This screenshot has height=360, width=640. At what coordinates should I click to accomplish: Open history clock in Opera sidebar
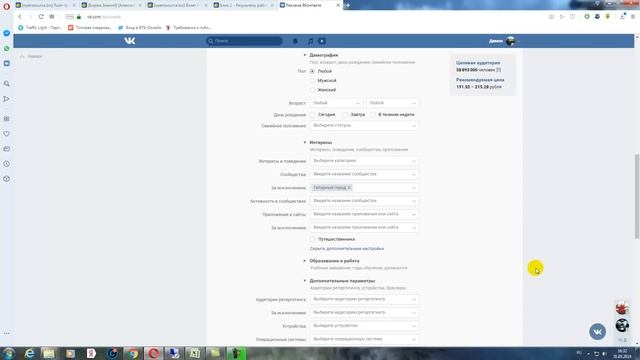[x=7, y=164]
